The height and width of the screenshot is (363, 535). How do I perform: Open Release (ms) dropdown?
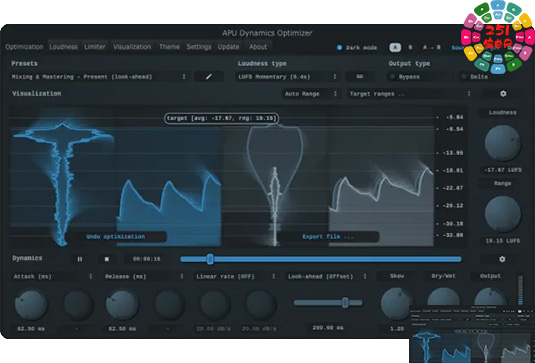point(144,276)
